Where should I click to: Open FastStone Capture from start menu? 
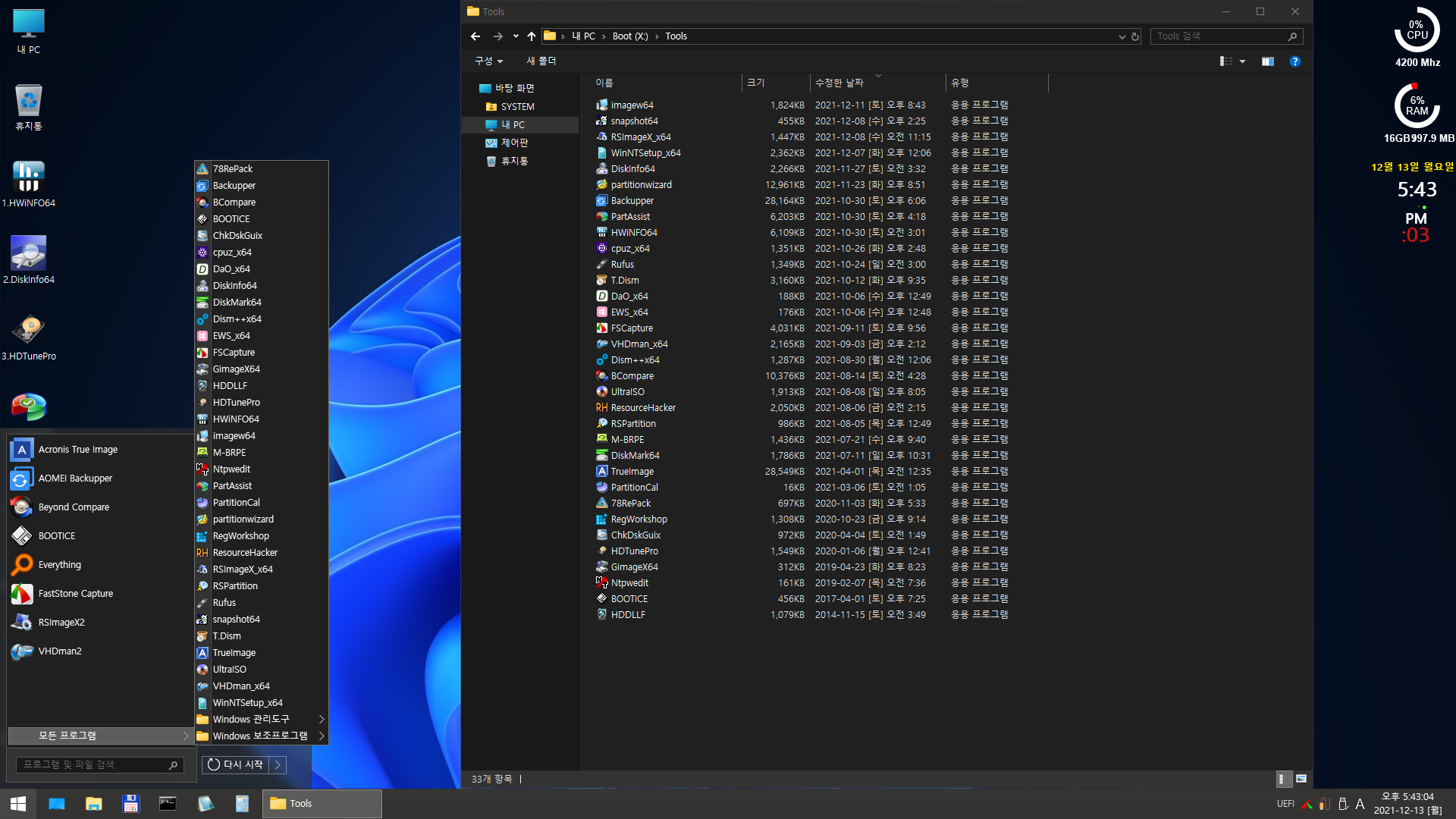[x=100, y=594]
